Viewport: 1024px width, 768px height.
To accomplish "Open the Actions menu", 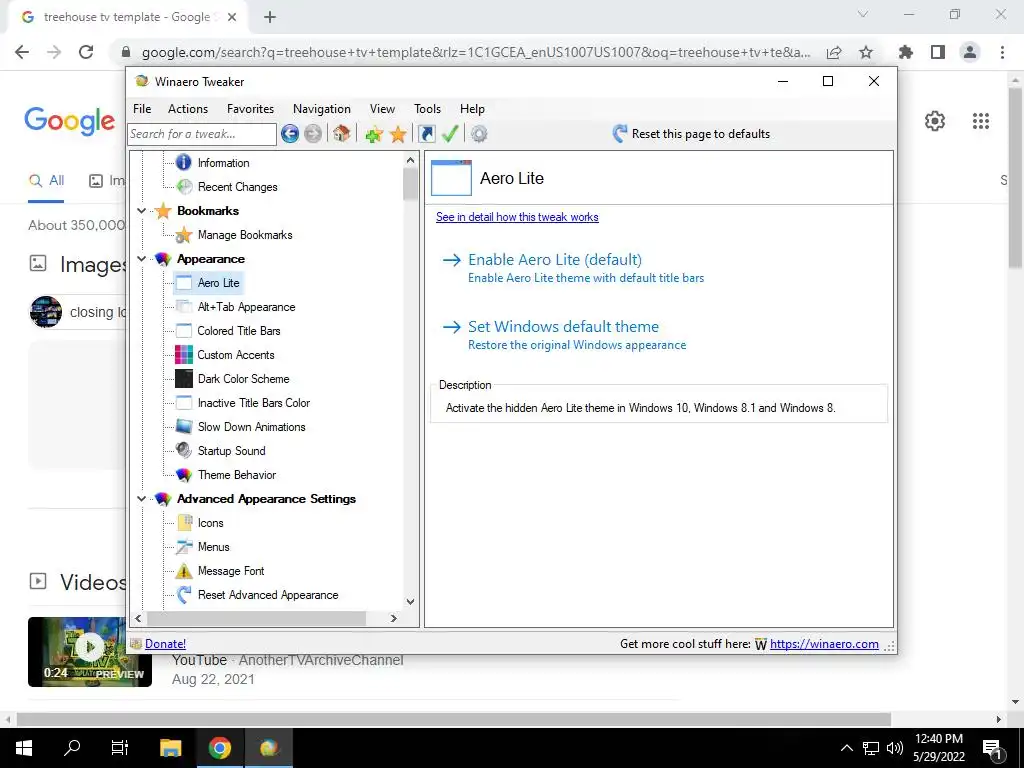I will pyautogui.click(x=188, y=109).
